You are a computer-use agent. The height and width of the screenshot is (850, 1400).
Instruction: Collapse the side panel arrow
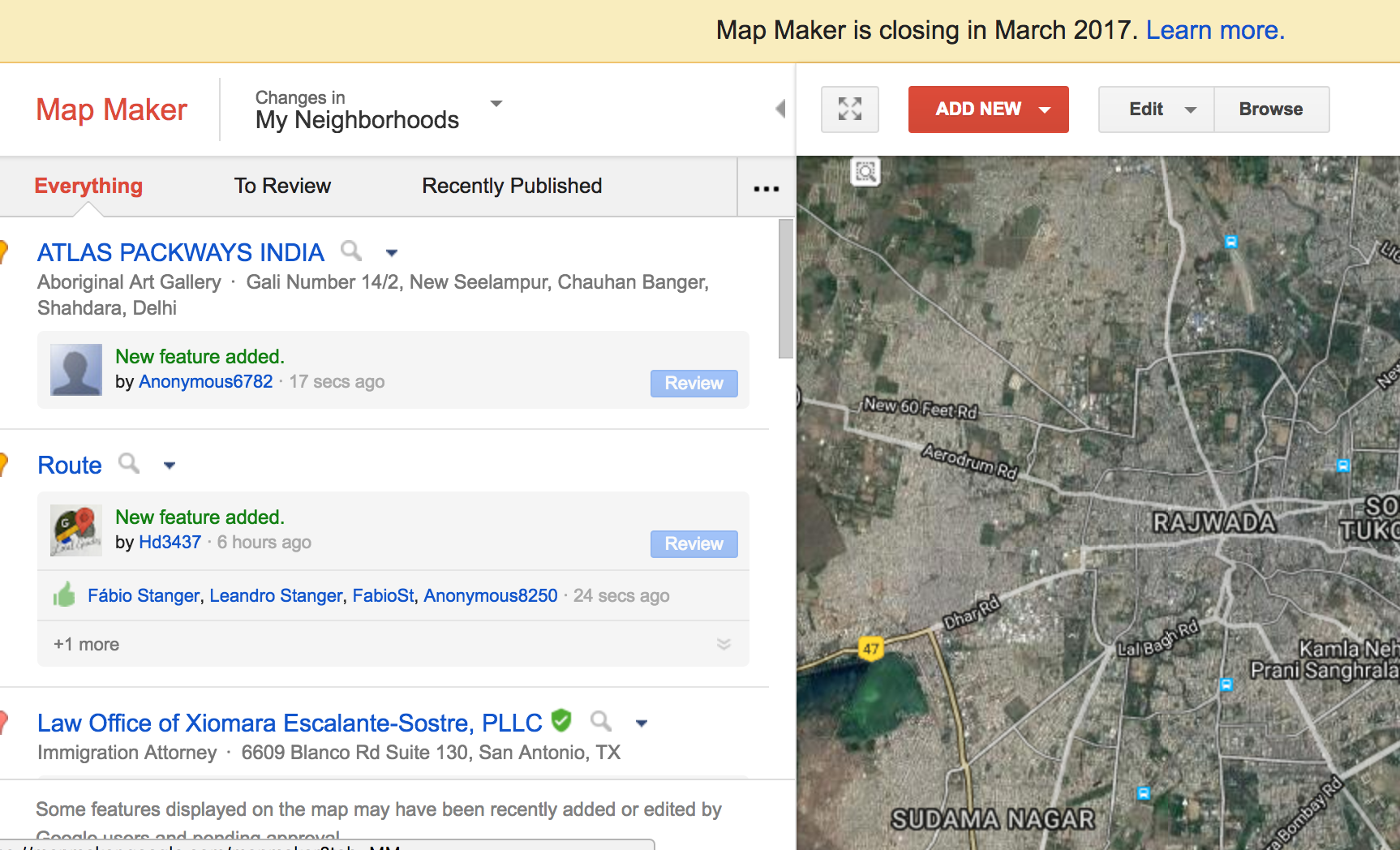click(780, 109)
